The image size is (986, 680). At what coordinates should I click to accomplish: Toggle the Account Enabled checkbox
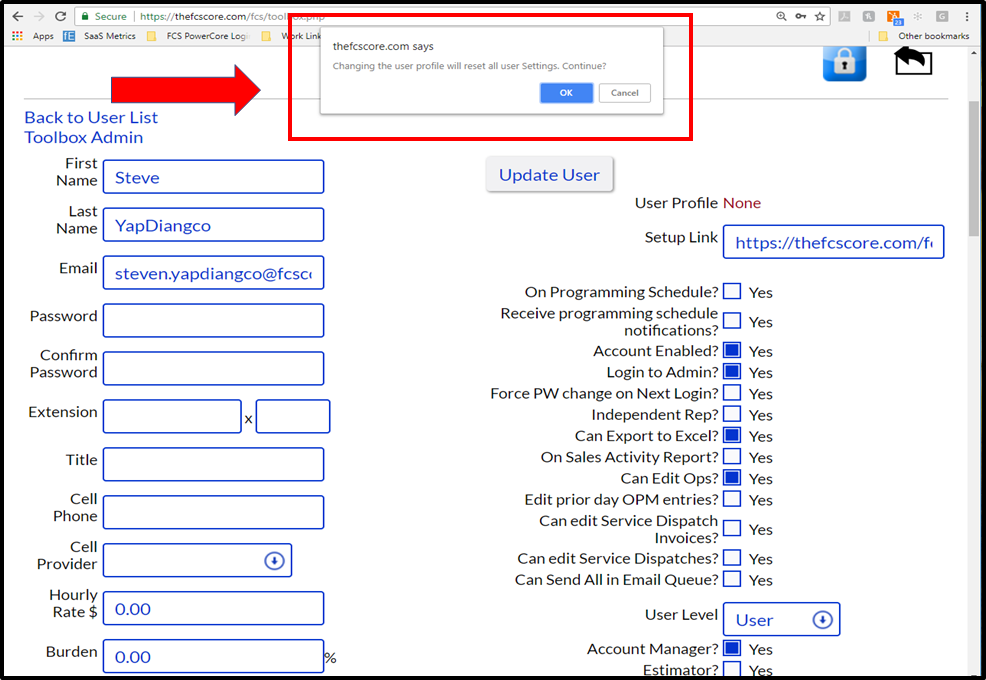[x=731, y=350]
